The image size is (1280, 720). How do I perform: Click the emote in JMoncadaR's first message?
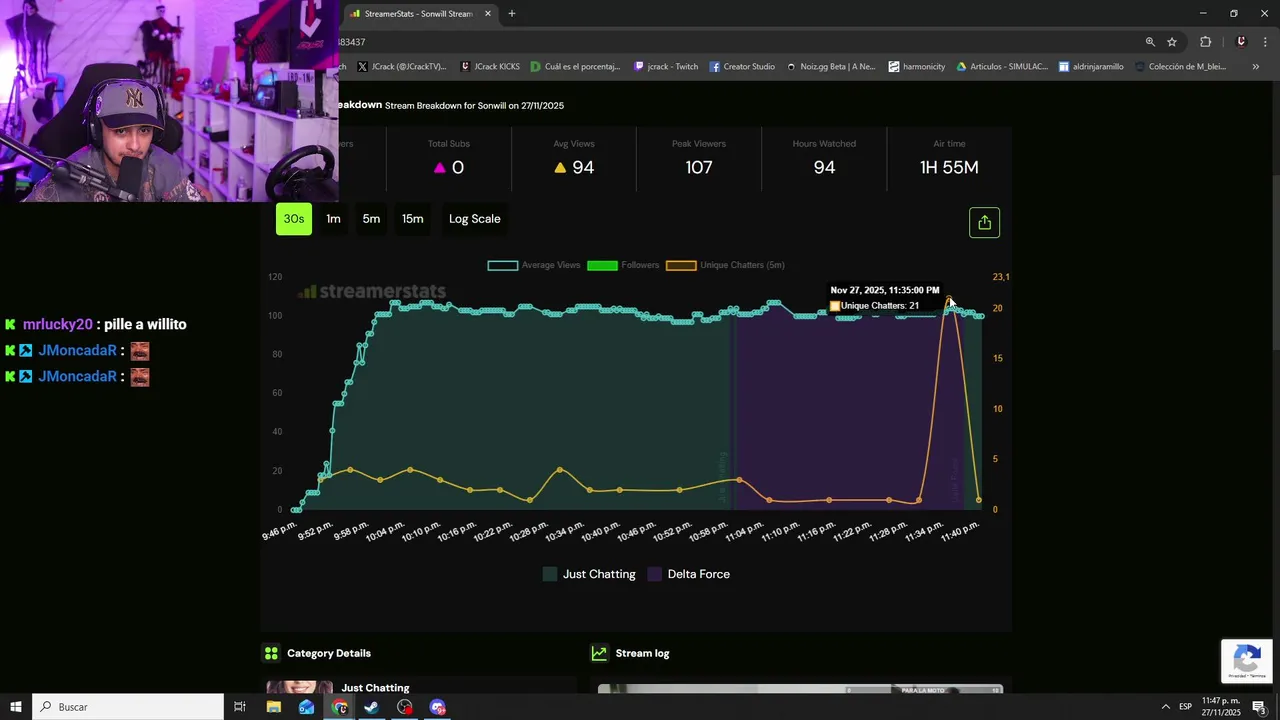pyautogui.click(x=140, y=351)
